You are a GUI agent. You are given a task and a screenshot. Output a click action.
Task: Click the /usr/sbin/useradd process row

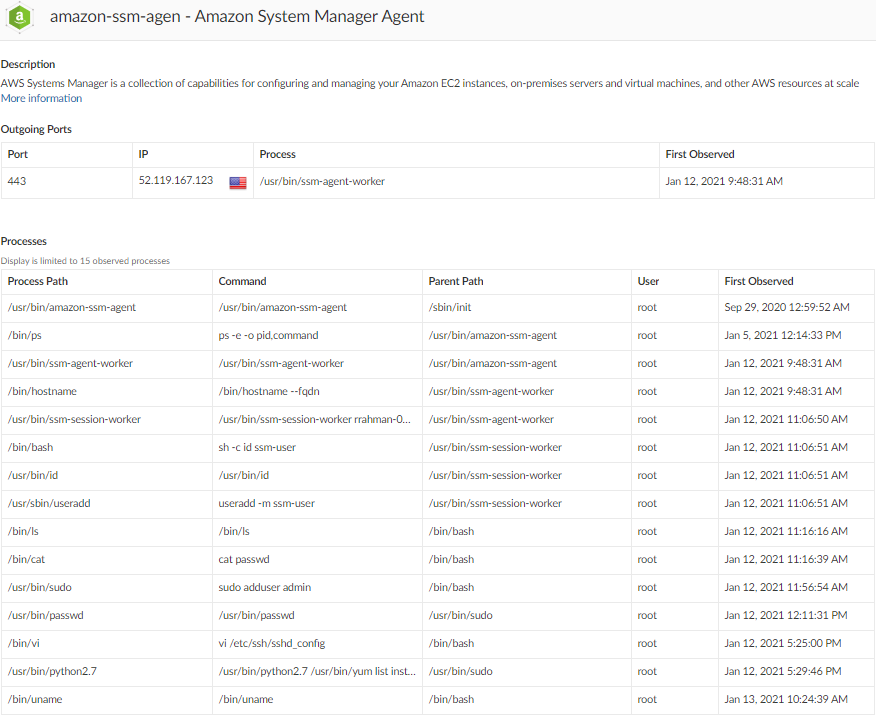[49, 503]
